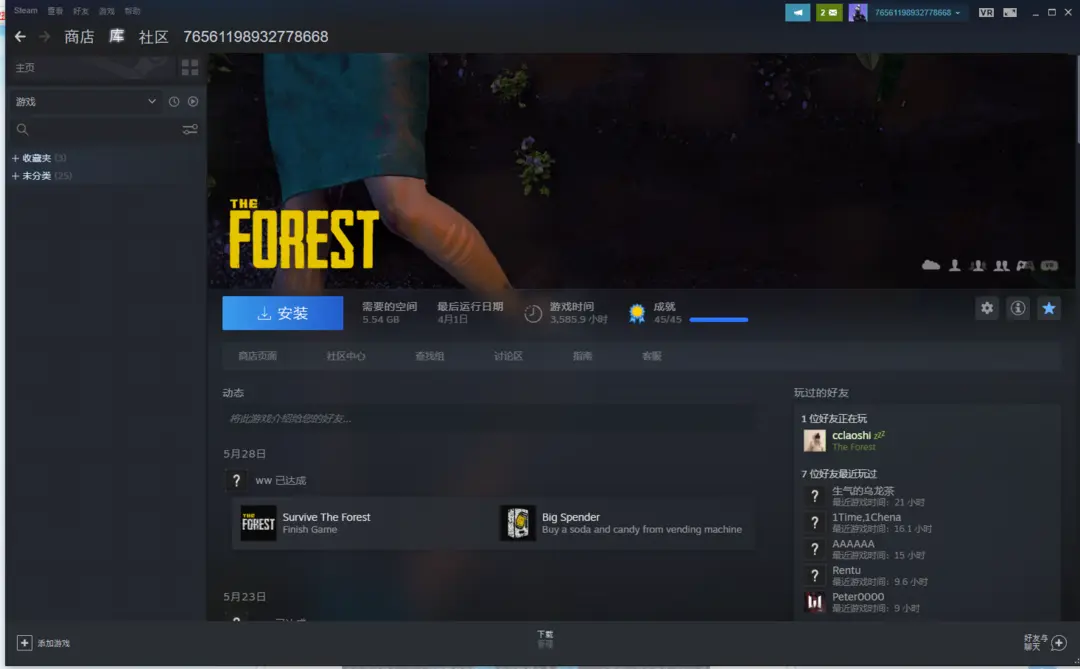This screenshot has width=1080, height=669.
Task: Open the 社区中心 link
Action: tap(346, 356)
